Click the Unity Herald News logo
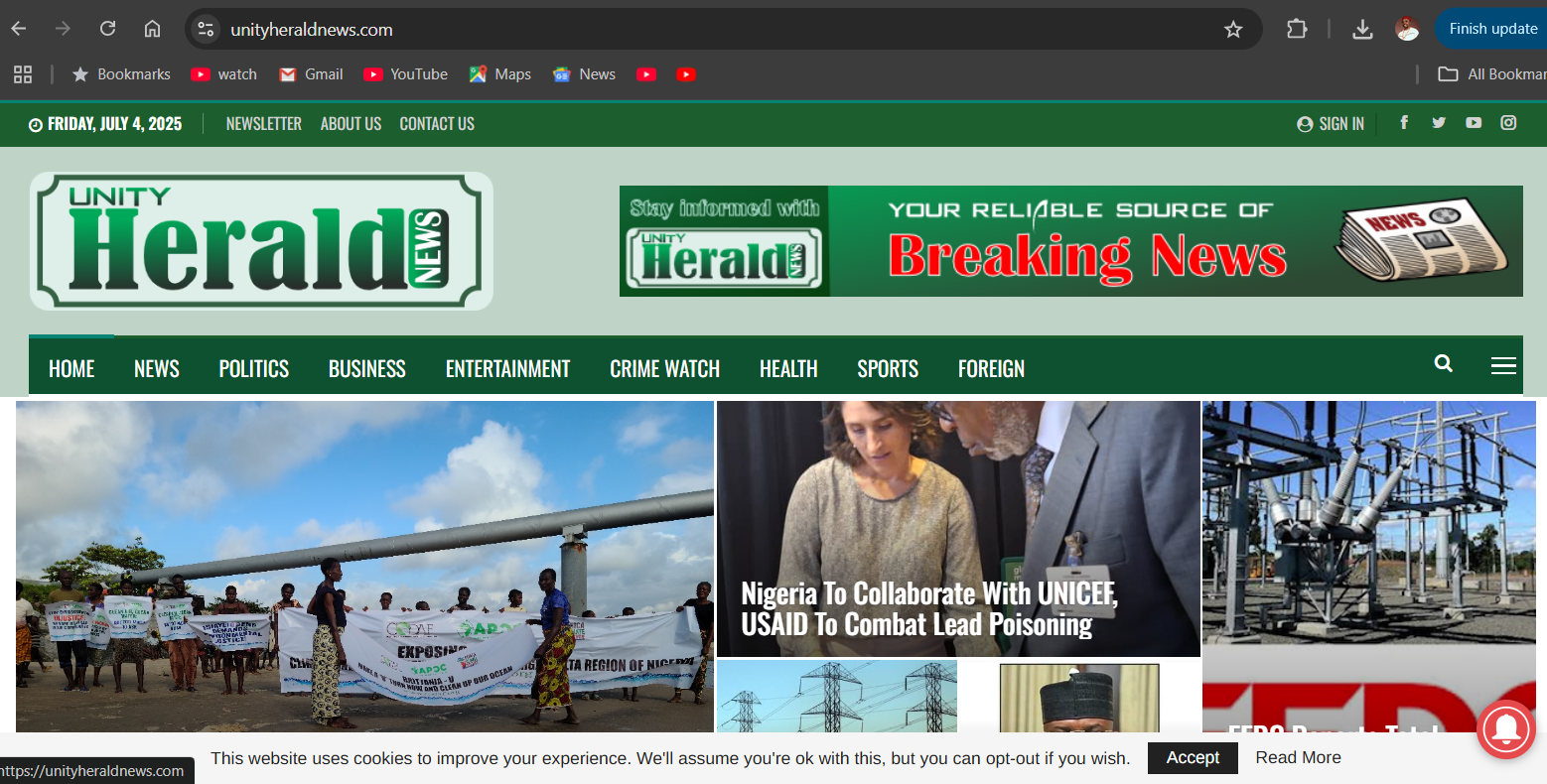 pyautogui.click(x=260, y=240)
